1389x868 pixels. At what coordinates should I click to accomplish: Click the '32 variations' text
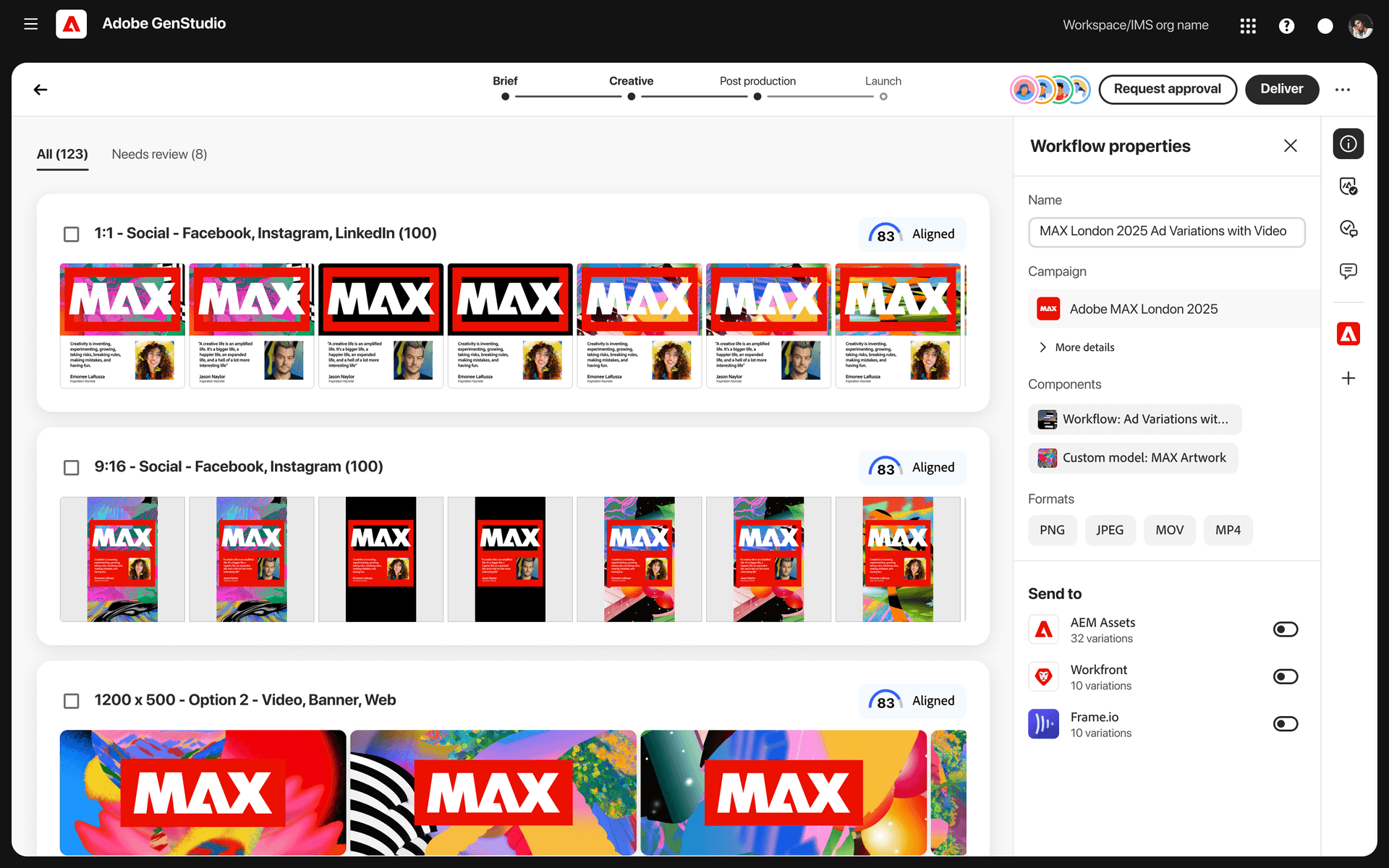pyautogui.click(x=1101, y=639)
